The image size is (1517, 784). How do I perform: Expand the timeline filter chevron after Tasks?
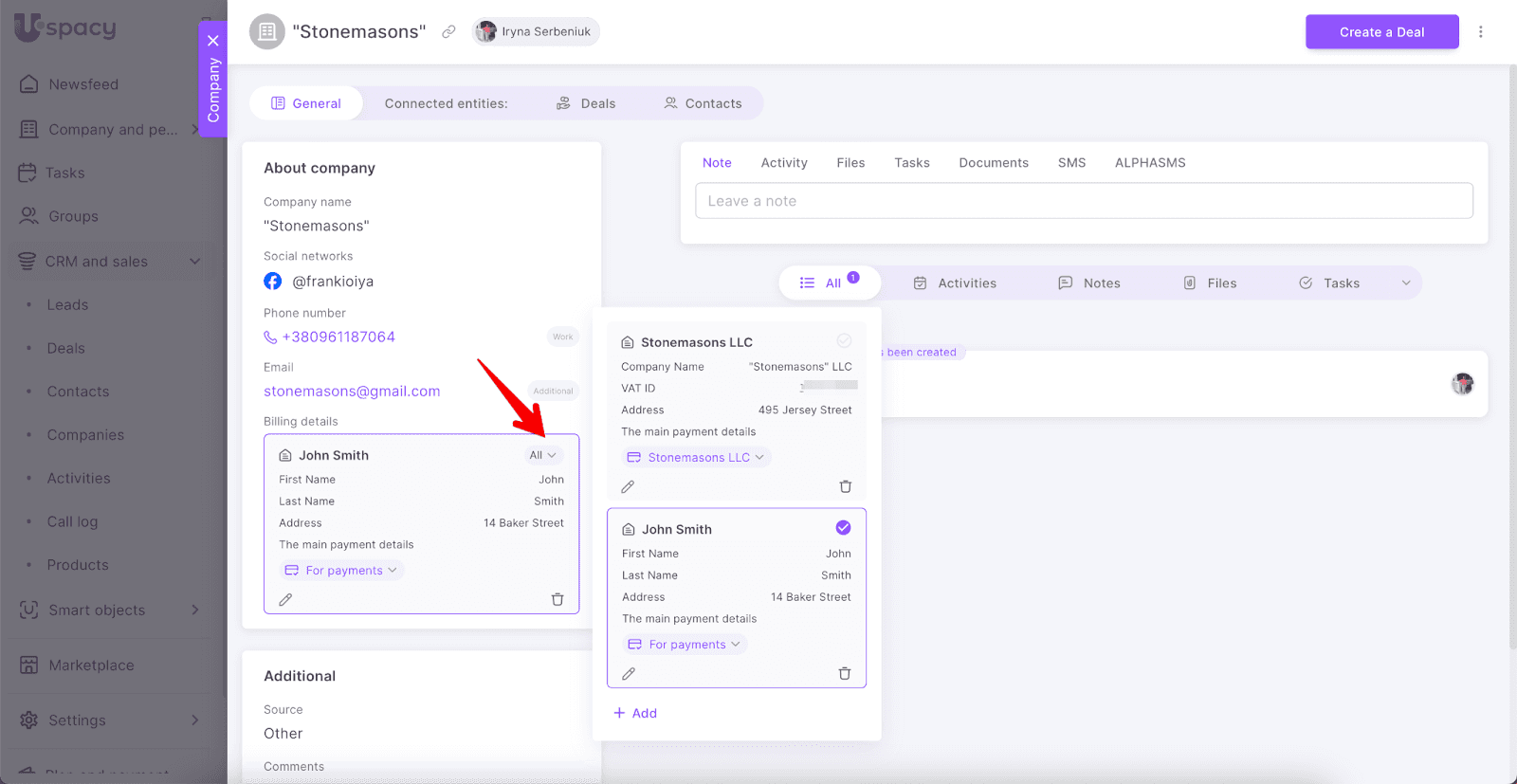coord(1405,283)
